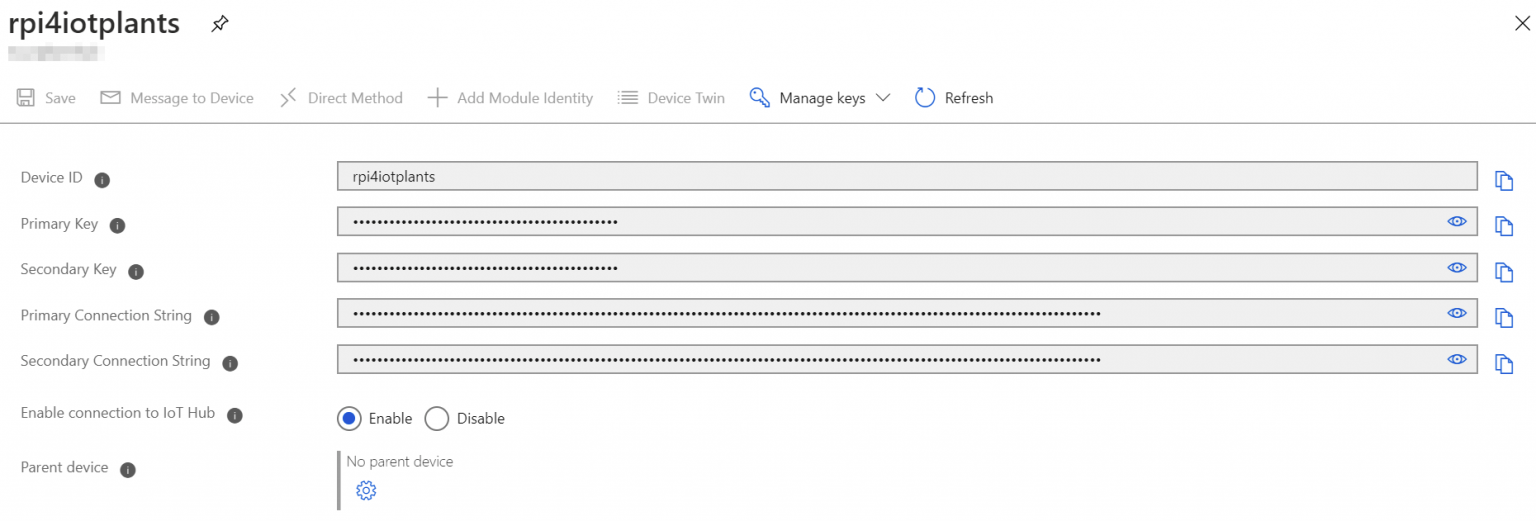The height and width of the screenshot is (521, 1536).
Task: Reveal the Secondary Connection String value
Action: click(x=1457, y=359)
